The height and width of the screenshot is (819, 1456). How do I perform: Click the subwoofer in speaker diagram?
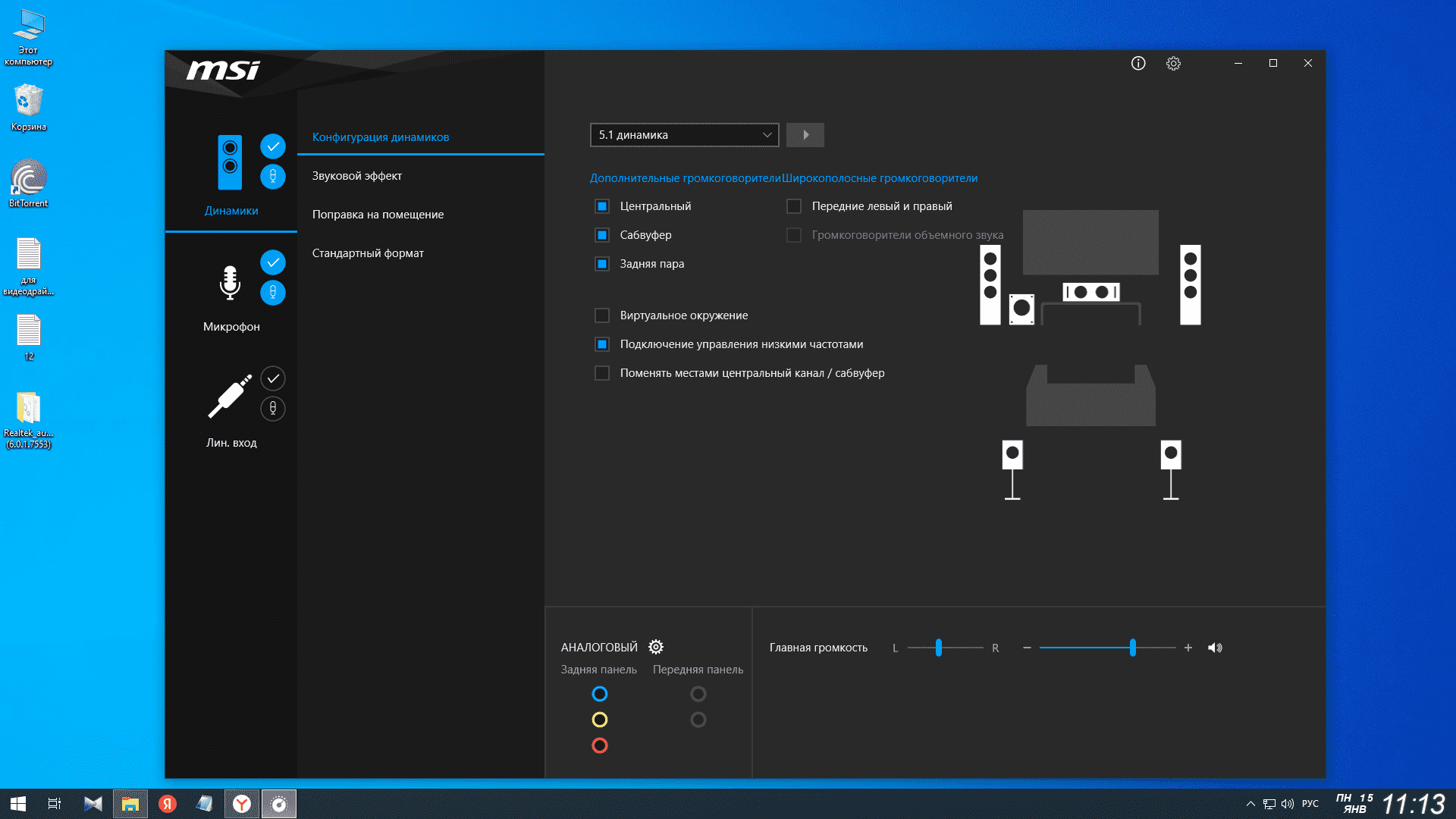(x=1021, y=308)
